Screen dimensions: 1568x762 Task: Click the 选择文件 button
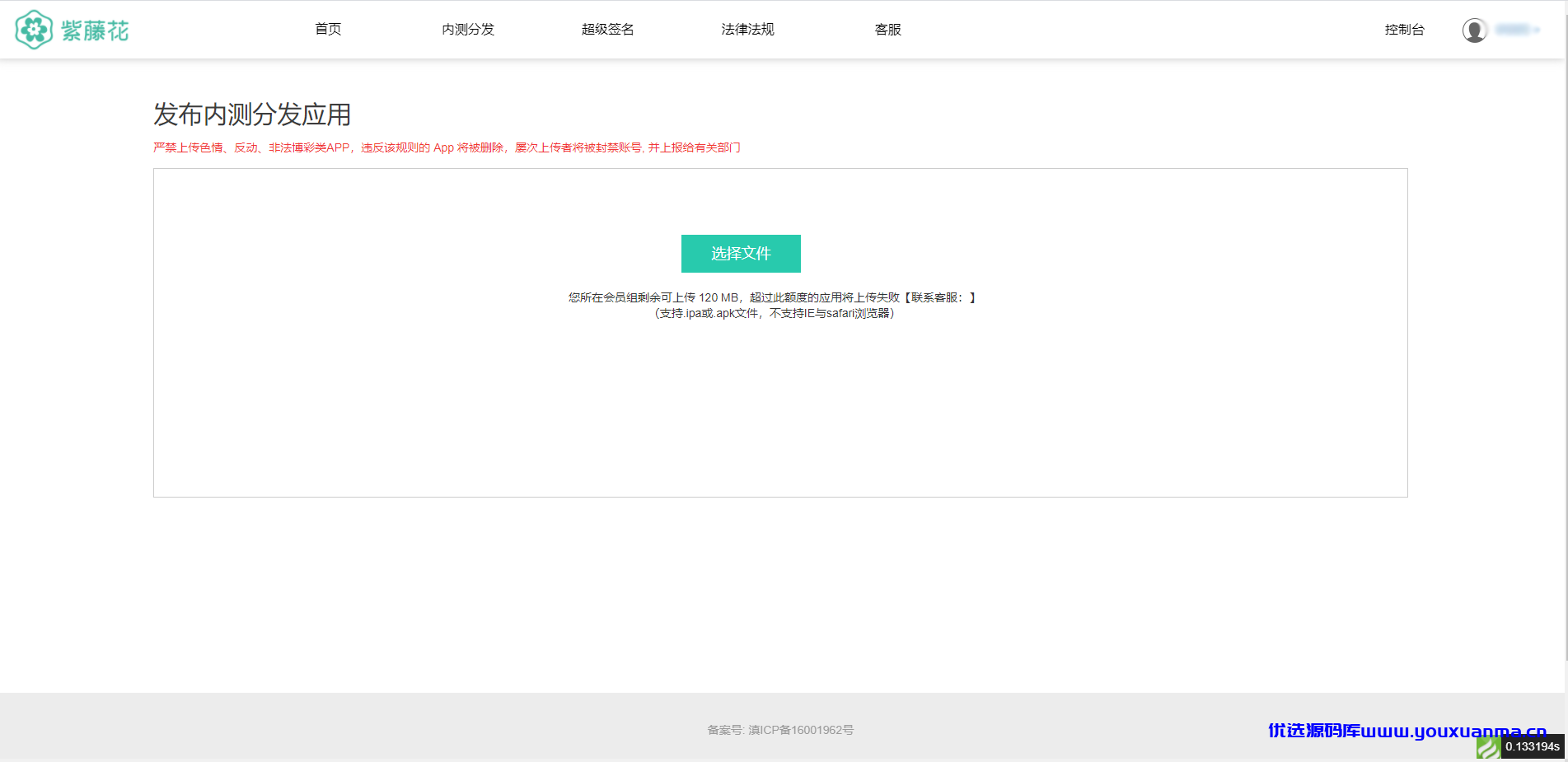pos(741,254)
